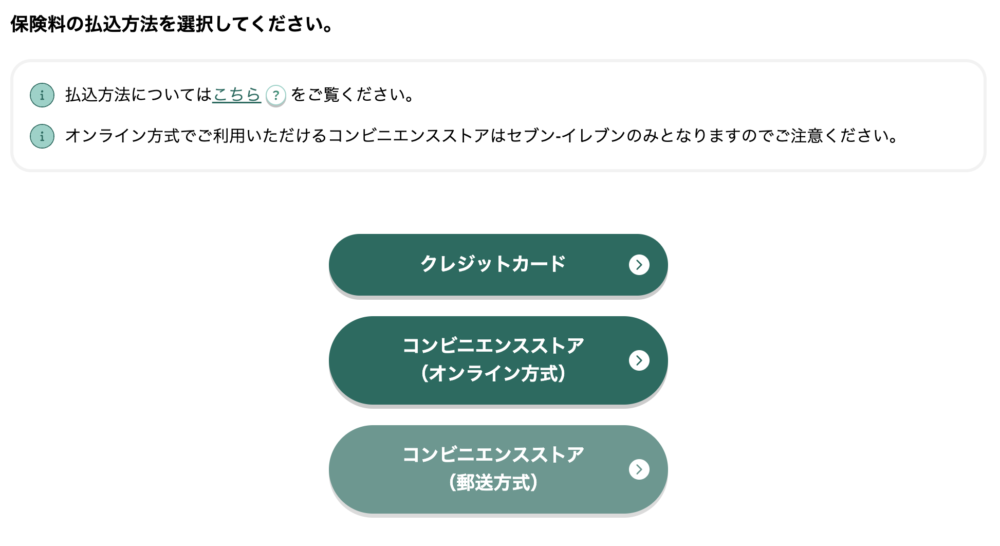Click info icon beside 払込方法については
1000x546 pixels.
tap(42, 95)
